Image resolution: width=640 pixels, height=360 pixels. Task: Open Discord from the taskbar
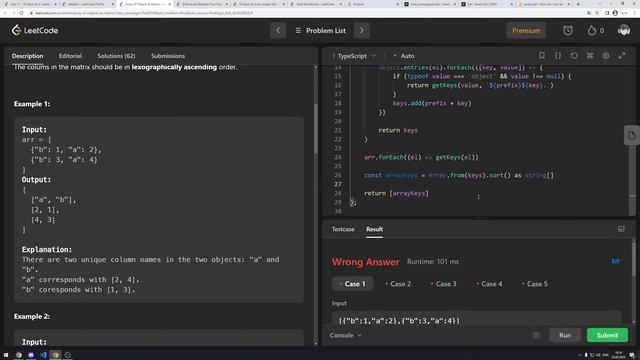(31, 355)
